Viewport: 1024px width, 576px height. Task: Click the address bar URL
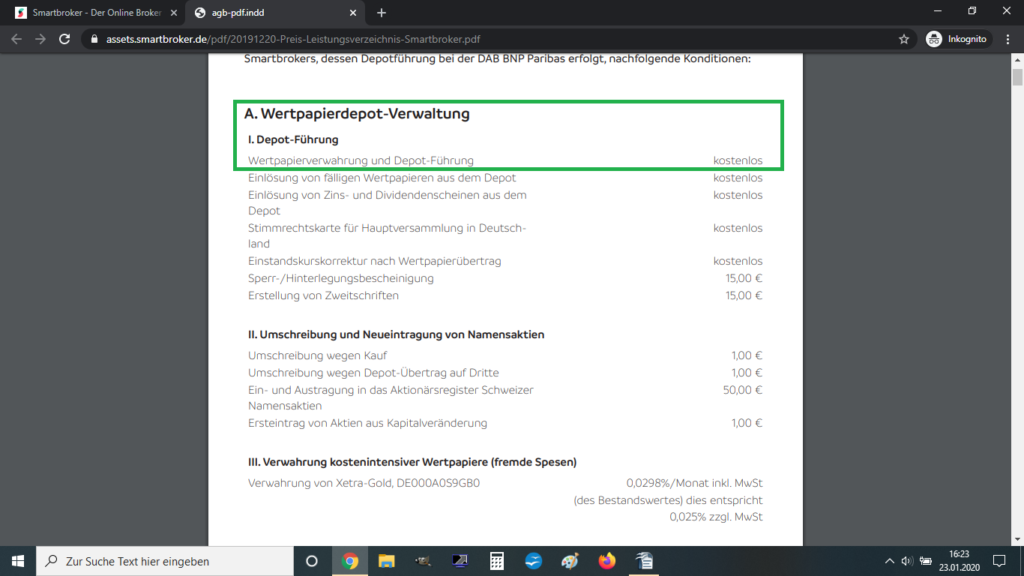click(293, 39)
